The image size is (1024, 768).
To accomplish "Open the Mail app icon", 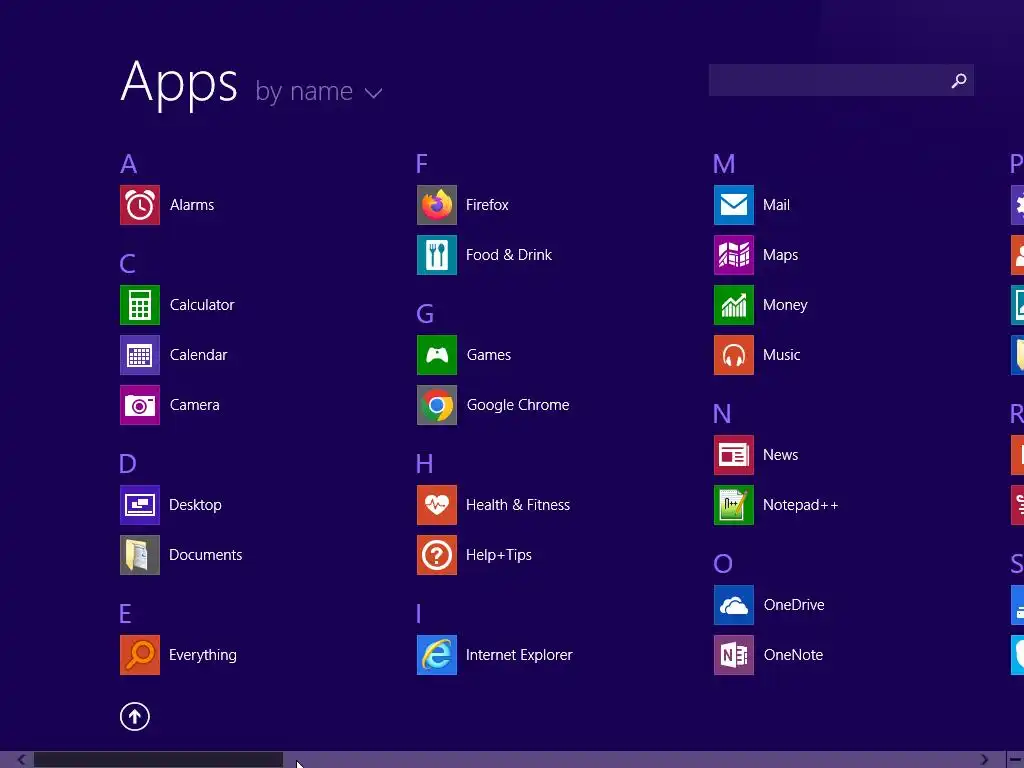I will pyautogui.click(x=734, y=205).
